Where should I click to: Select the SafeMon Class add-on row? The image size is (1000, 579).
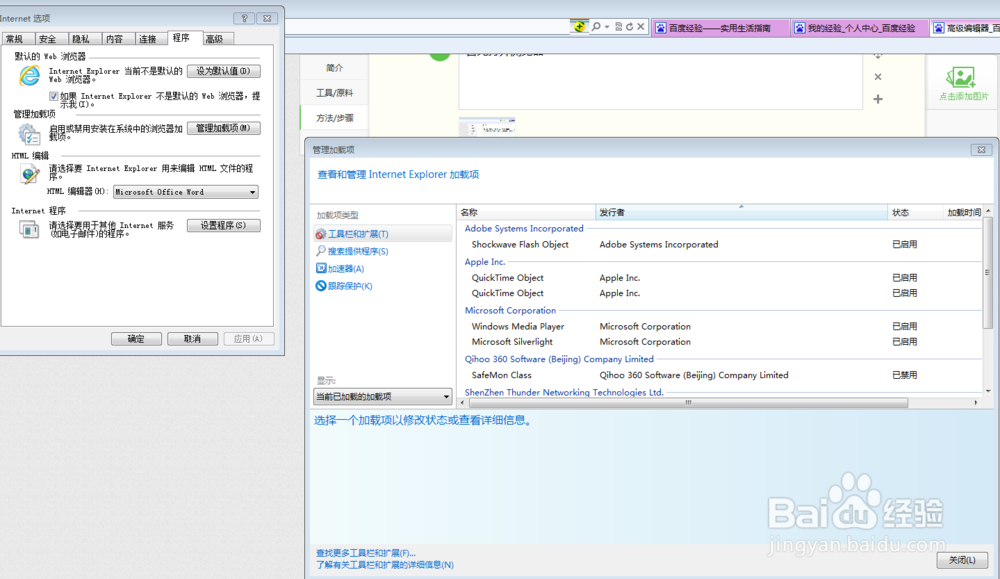click(x=719, y=375)
